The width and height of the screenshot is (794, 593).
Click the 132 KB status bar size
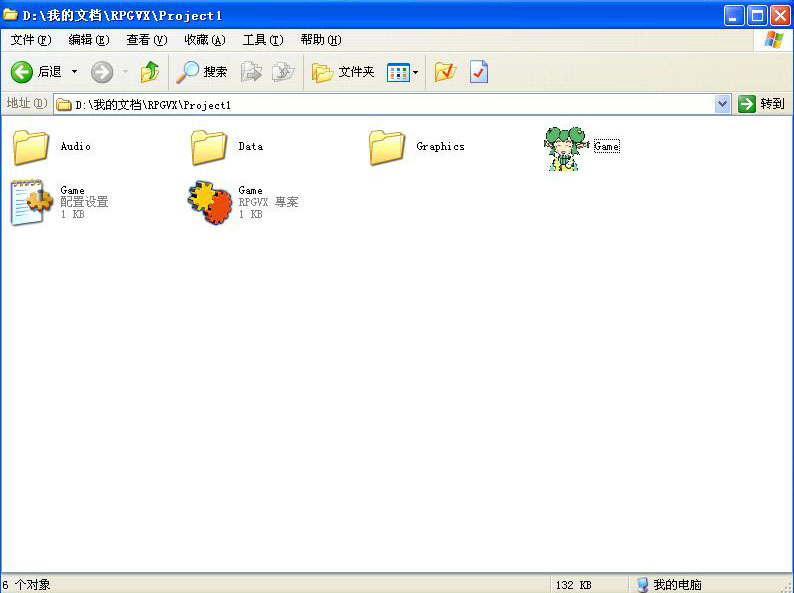pos(573,585)
